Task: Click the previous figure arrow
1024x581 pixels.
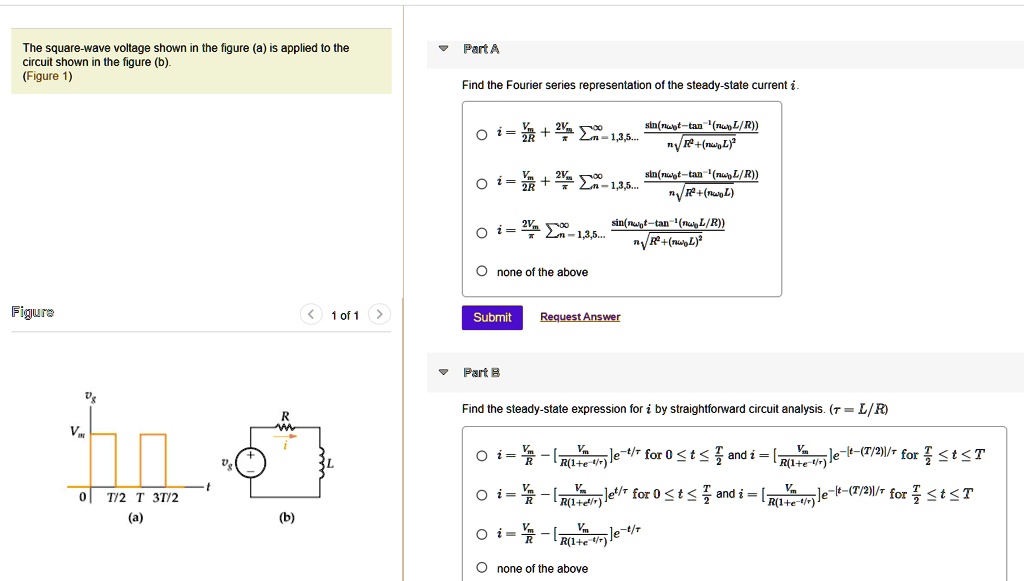Action: 311,314
